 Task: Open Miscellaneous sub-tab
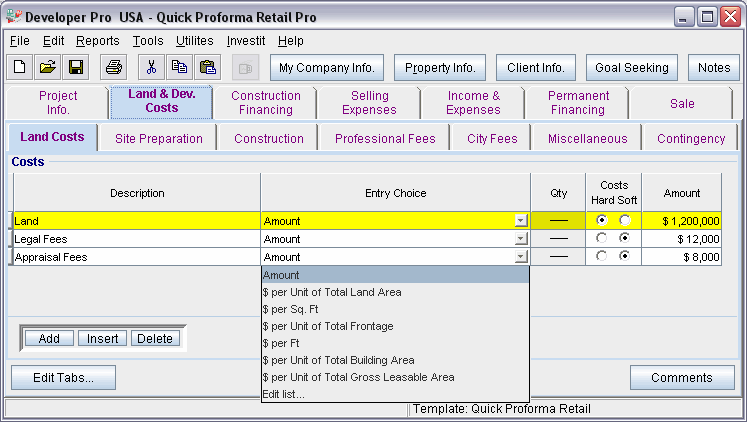click(587, 139)
